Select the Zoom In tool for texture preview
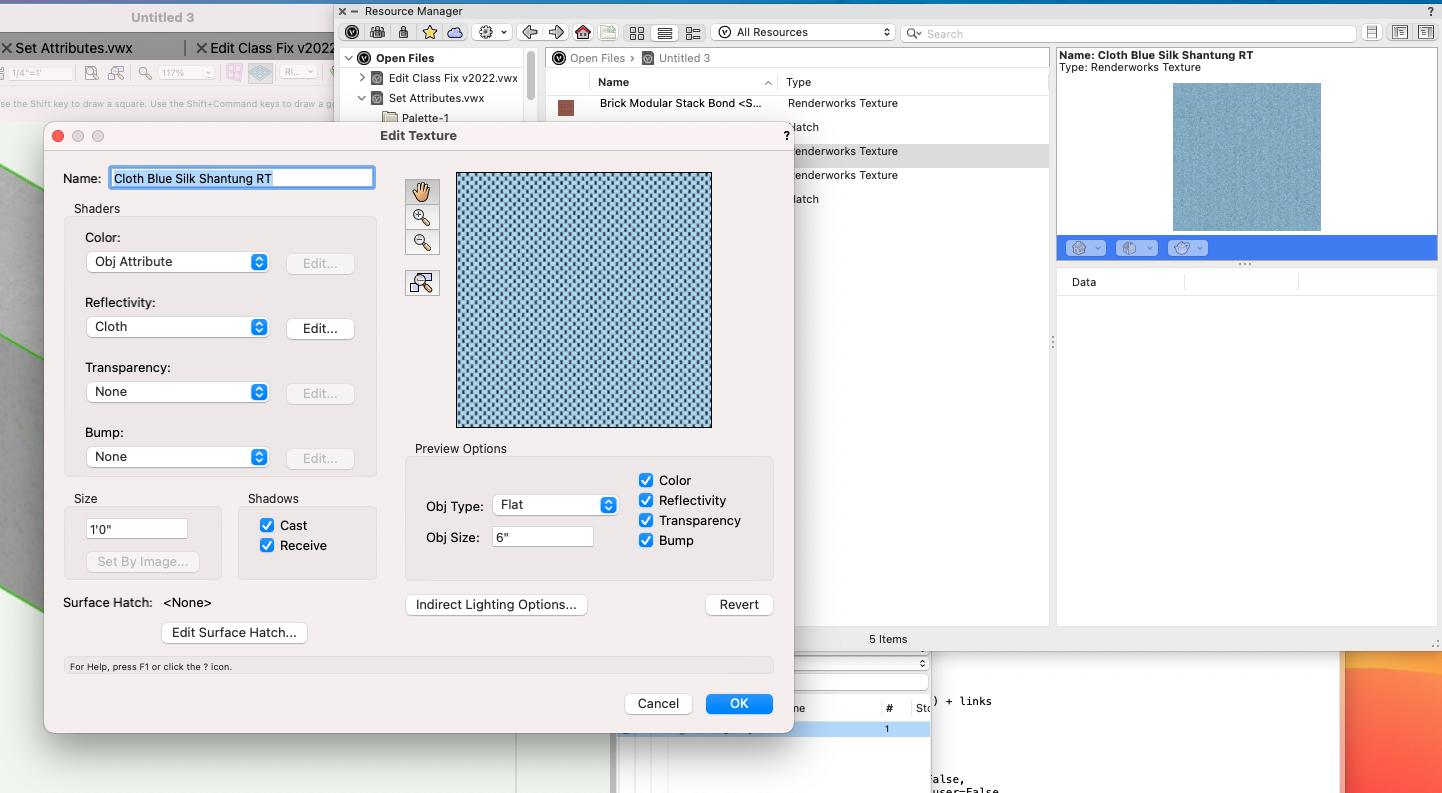This screenshot has height=793, width=1442. tap(422, 216)
